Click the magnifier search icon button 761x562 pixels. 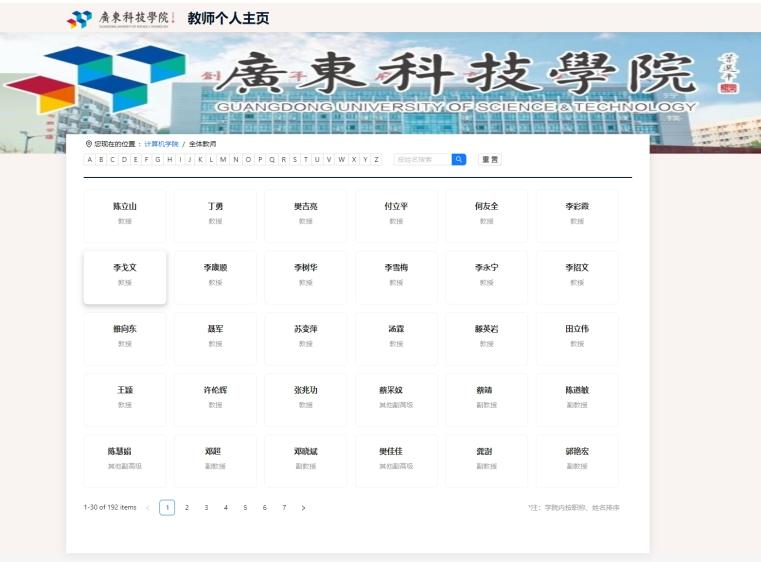pos(459,159)
